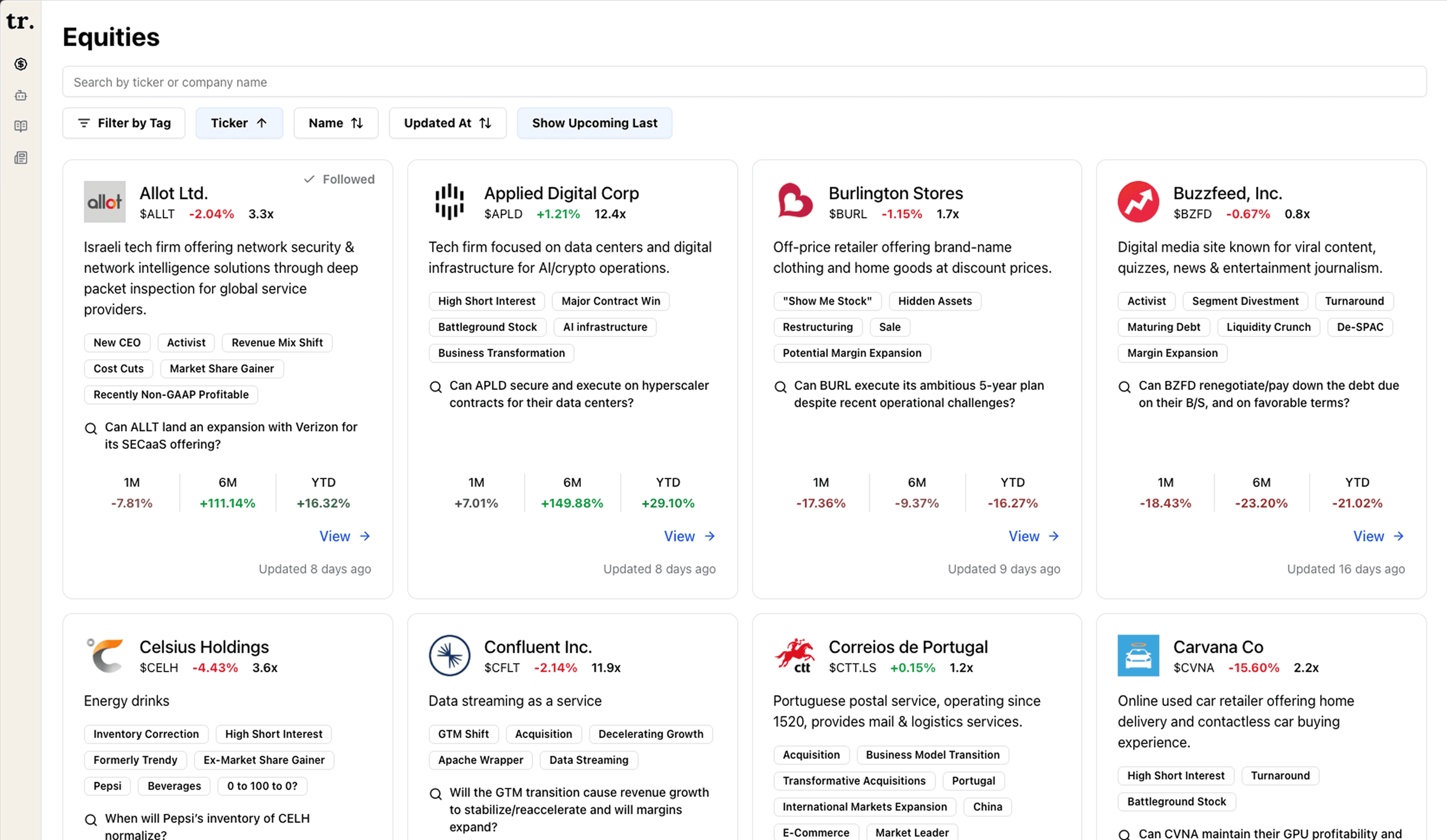This screenshot has height=840, width=1447.
Task: Select the Portugal tag
Action: point(973,781)
